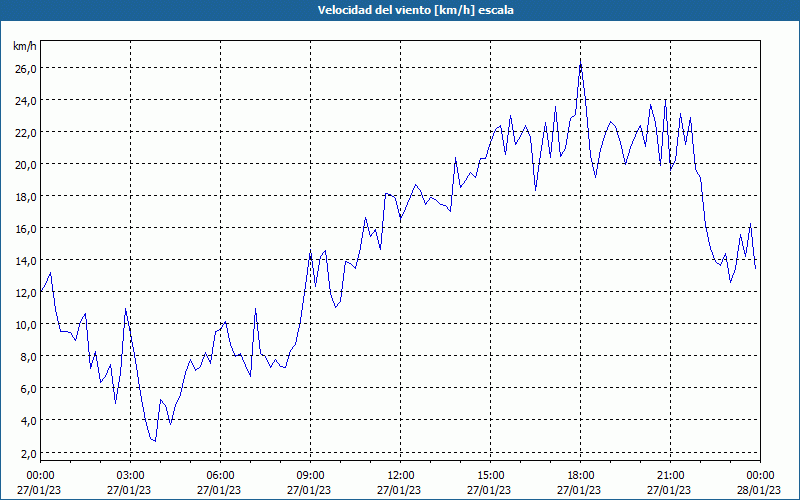This screenshot has width=800, height=500.
Task: Click the km/h unit label
Action: (x=25, y=46)
